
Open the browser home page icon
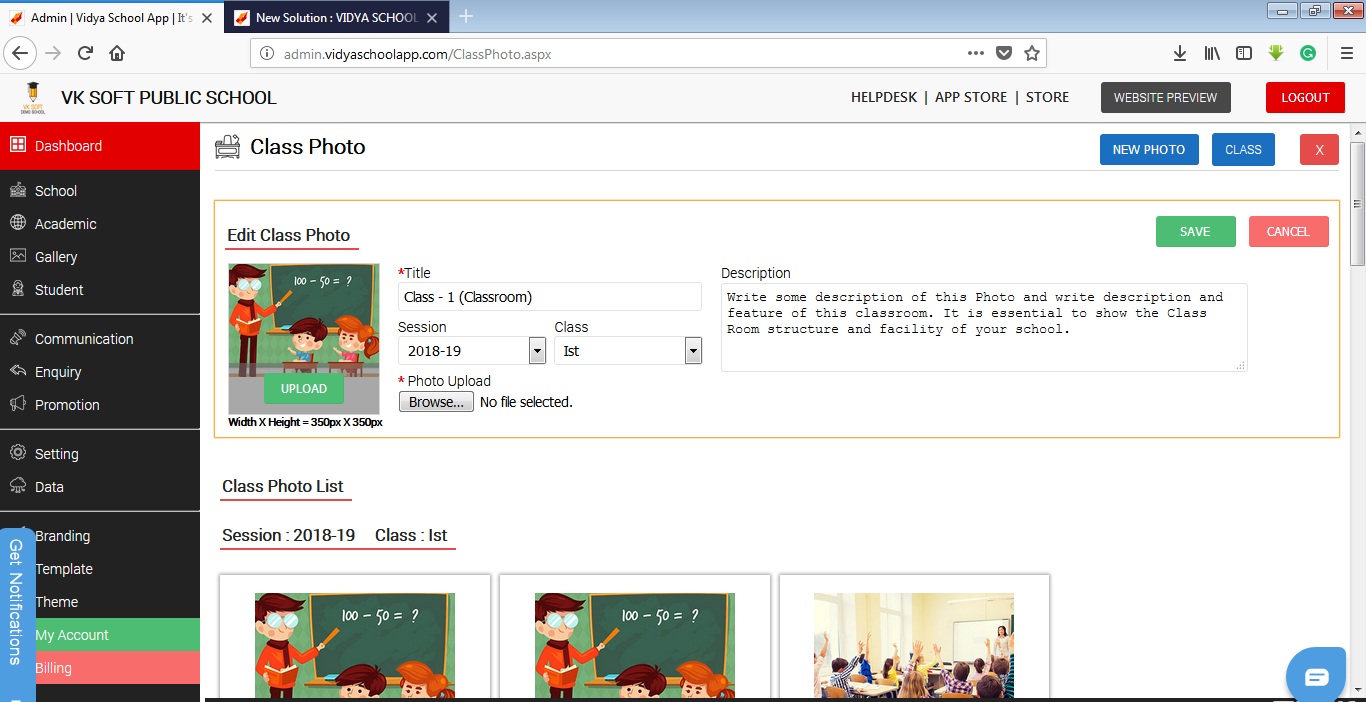point(117,53)
